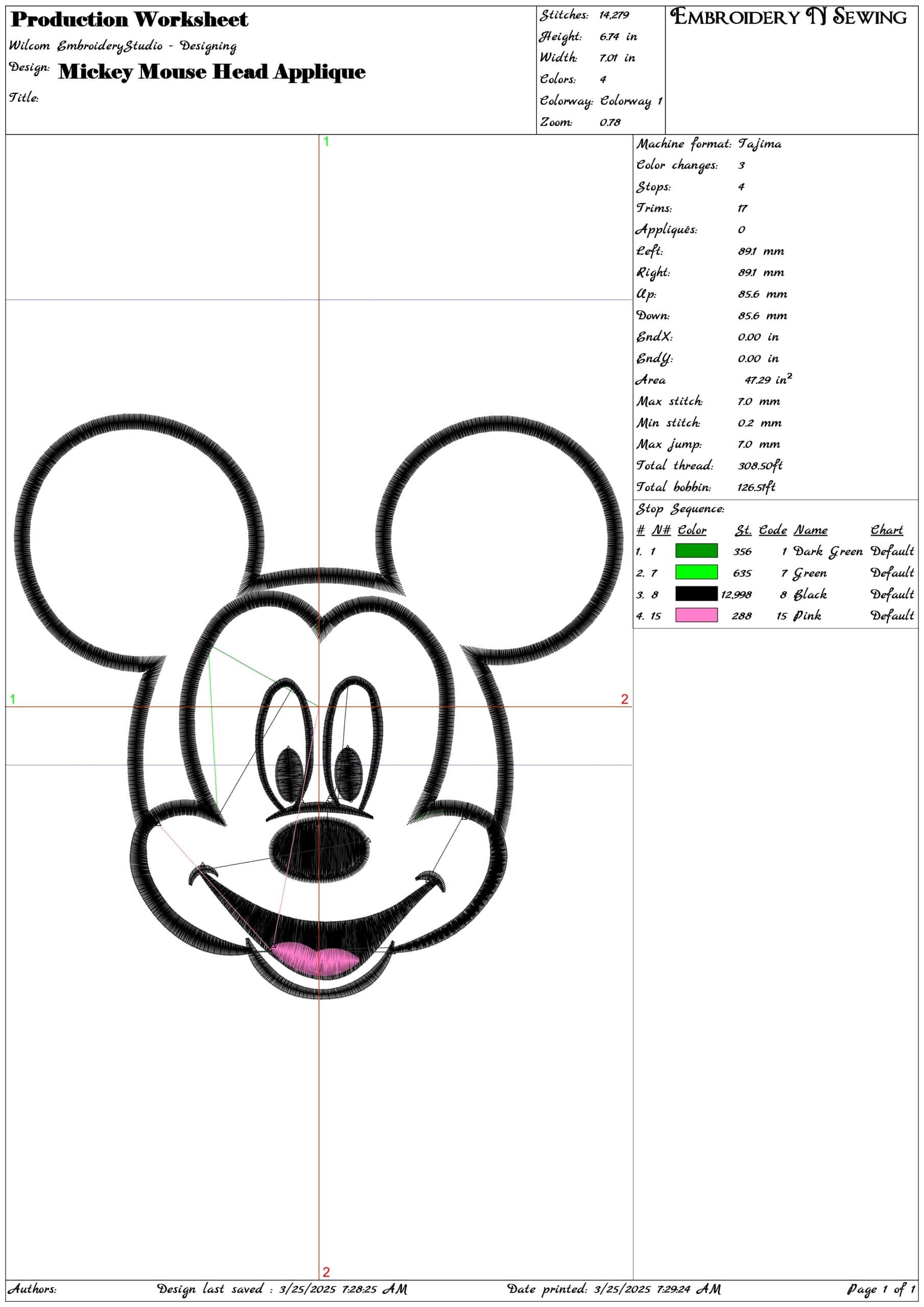Click the 'Page 1 of 1' footer text
The width and height of the screenshot is (924, 1307).
click(x=880, y=1289)
